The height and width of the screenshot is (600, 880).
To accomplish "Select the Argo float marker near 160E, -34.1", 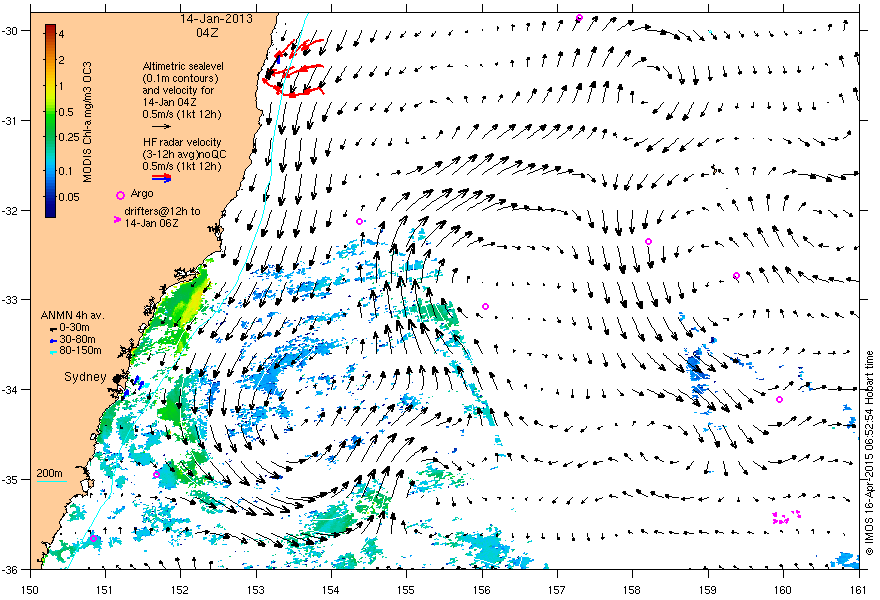I will [x=780, y=400].
